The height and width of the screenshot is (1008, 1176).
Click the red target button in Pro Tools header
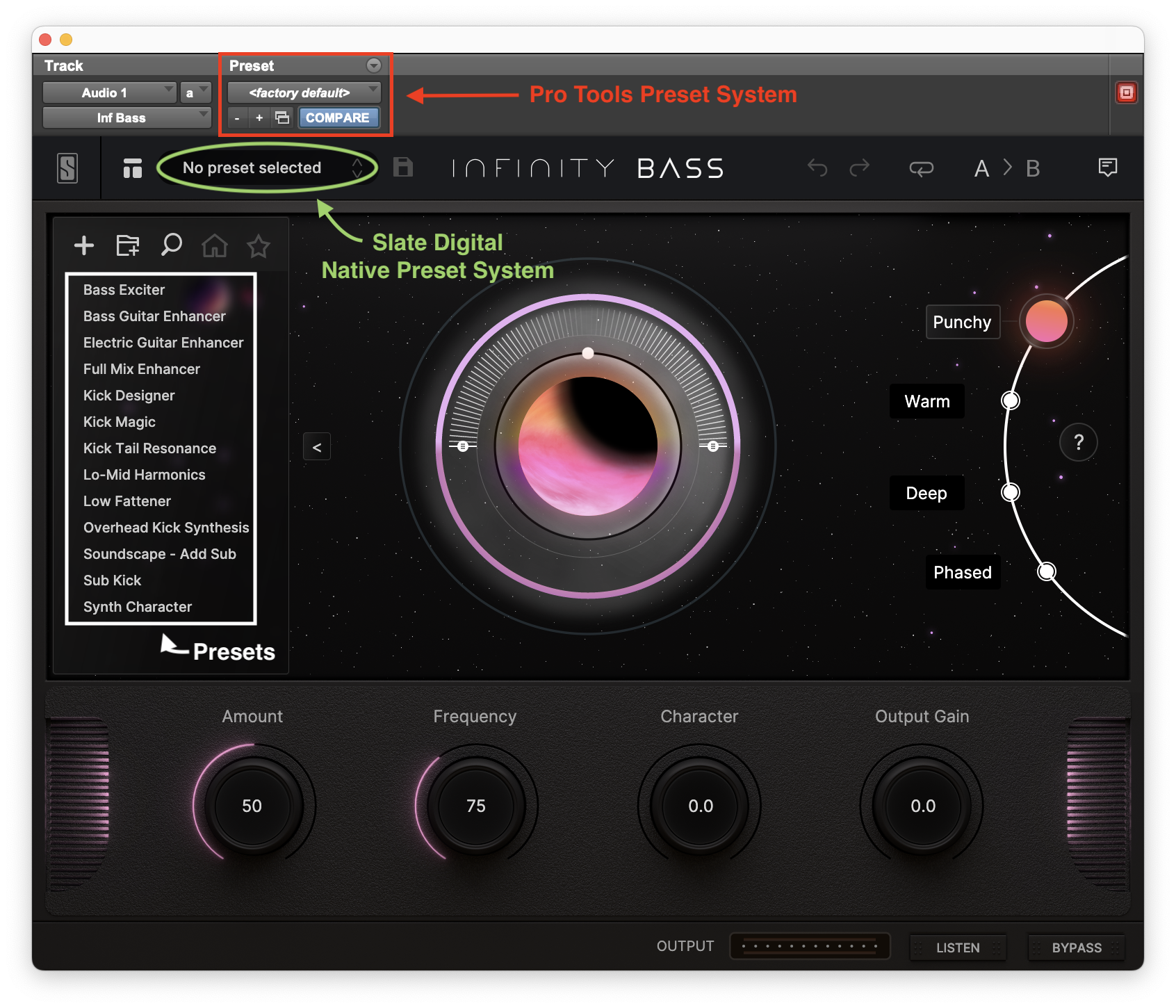pyautogui.click(x=1126, y=92)
